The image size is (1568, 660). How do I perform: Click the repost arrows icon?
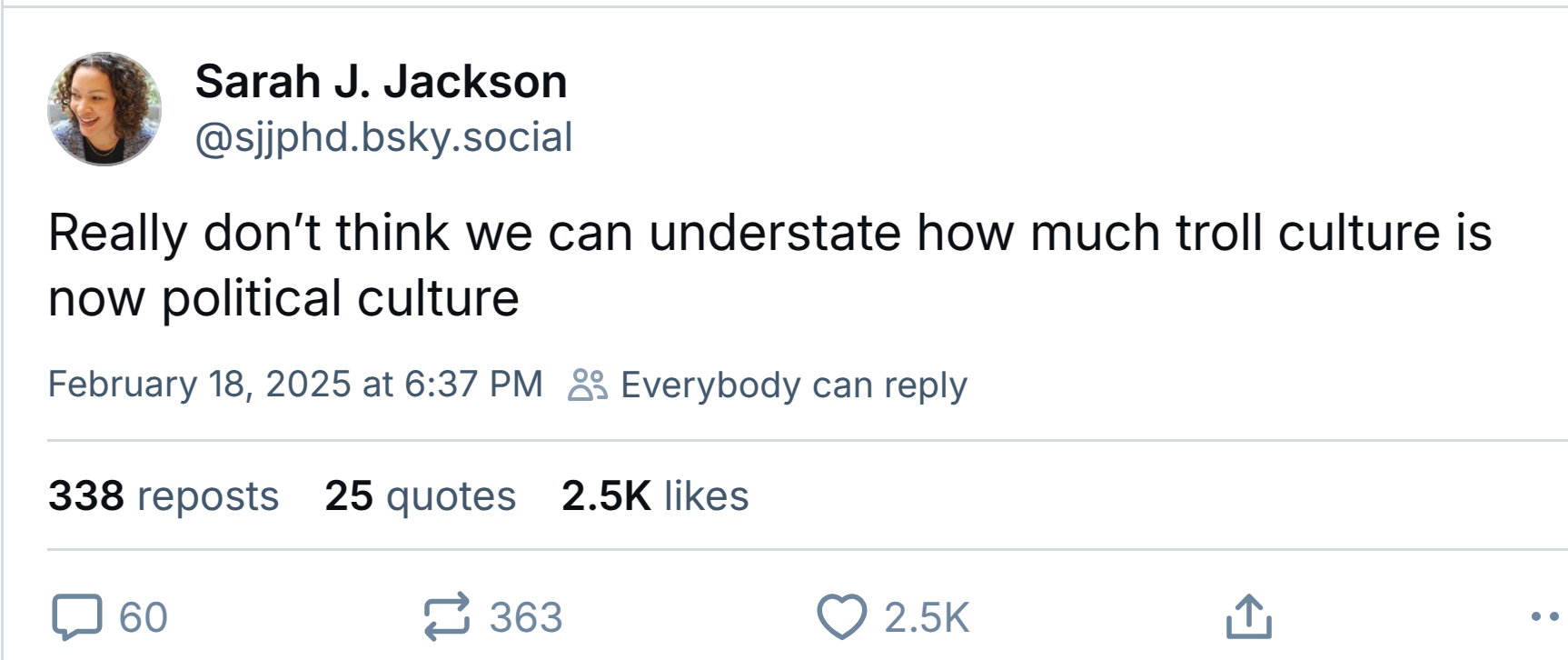[447, 615]
